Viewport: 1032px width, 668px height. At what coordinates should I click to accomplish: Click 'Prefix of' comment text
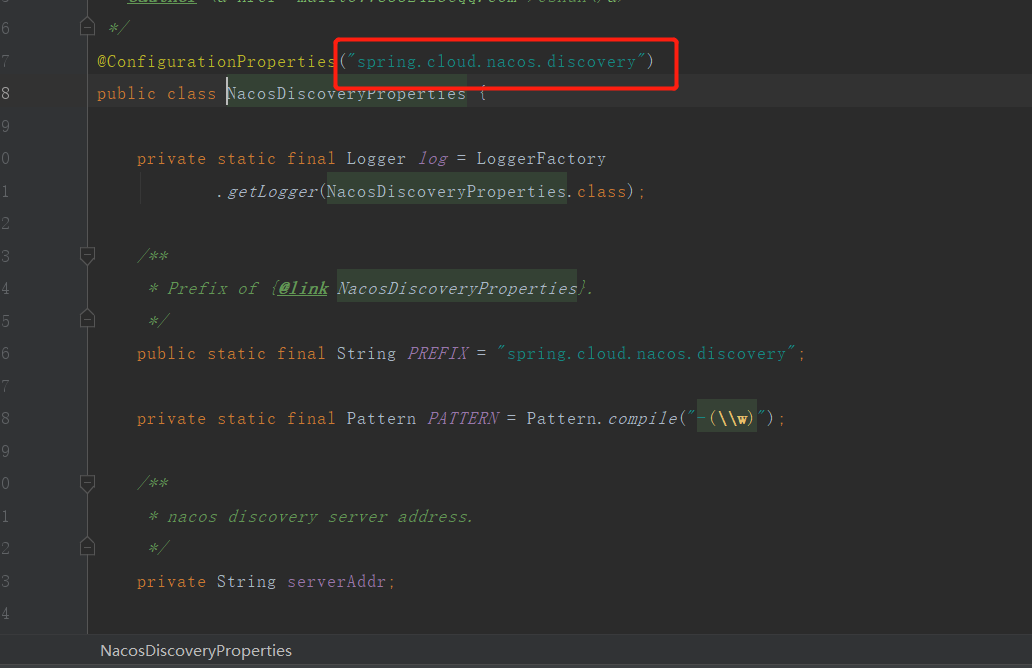pos(213,288)
